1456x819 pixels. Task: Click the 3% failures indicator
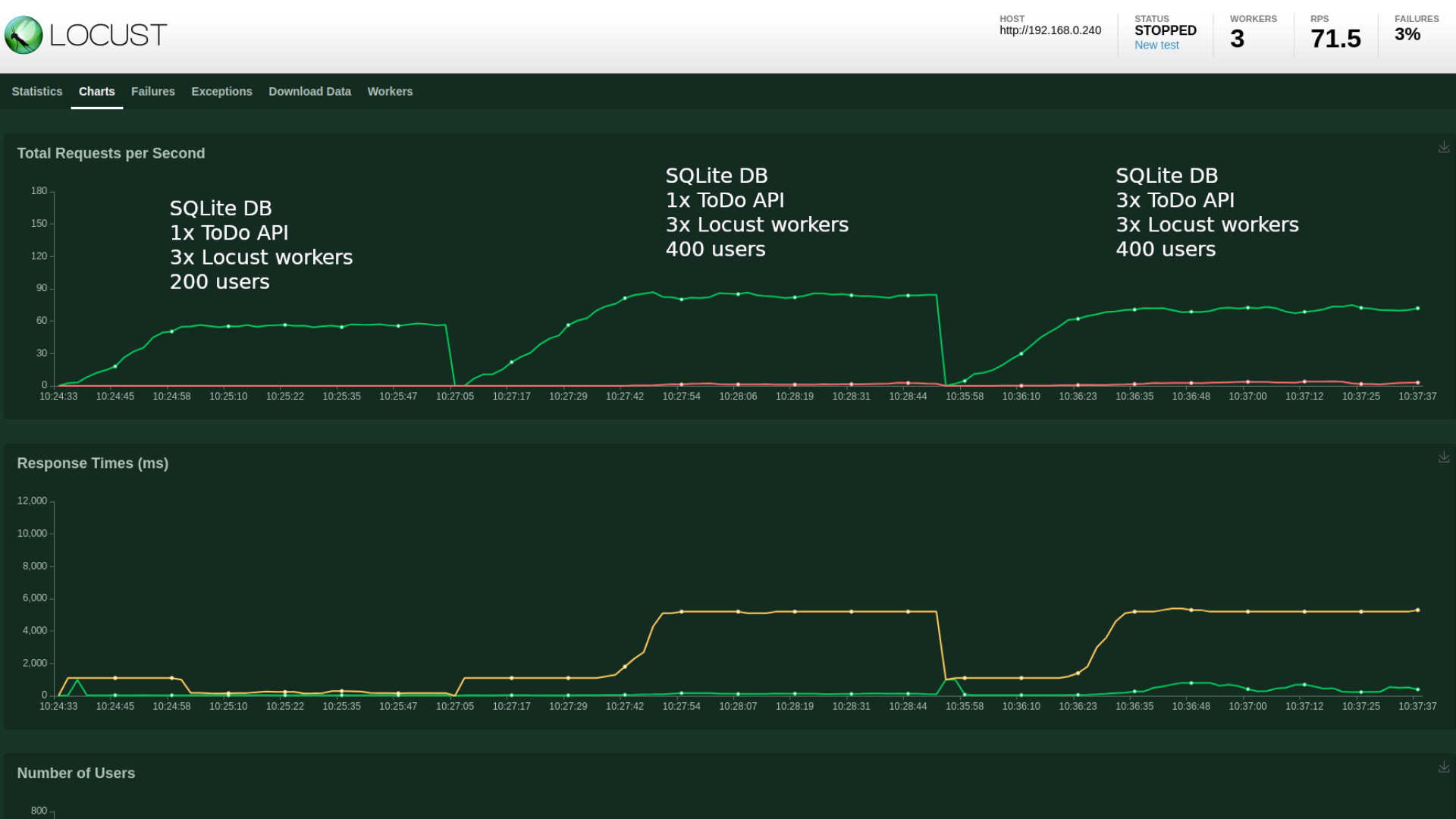(1407, 34)
